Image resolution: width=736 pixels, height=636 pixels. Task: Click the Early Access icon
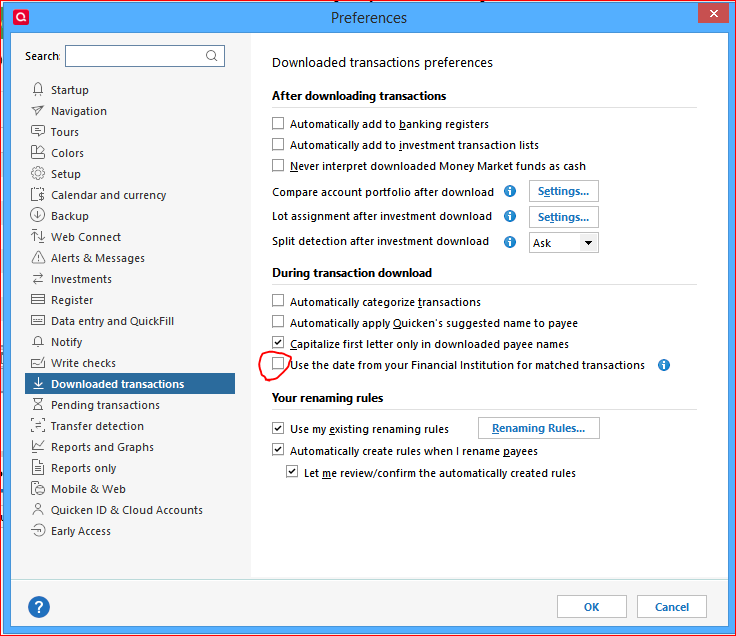tap(38, 530)
